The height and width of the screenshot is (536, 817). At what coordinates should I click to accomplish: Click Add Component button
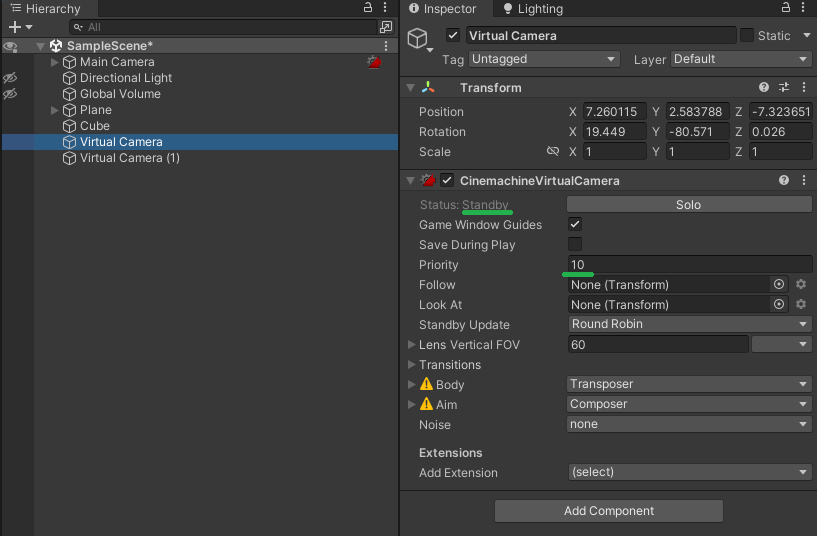(609, 511)
